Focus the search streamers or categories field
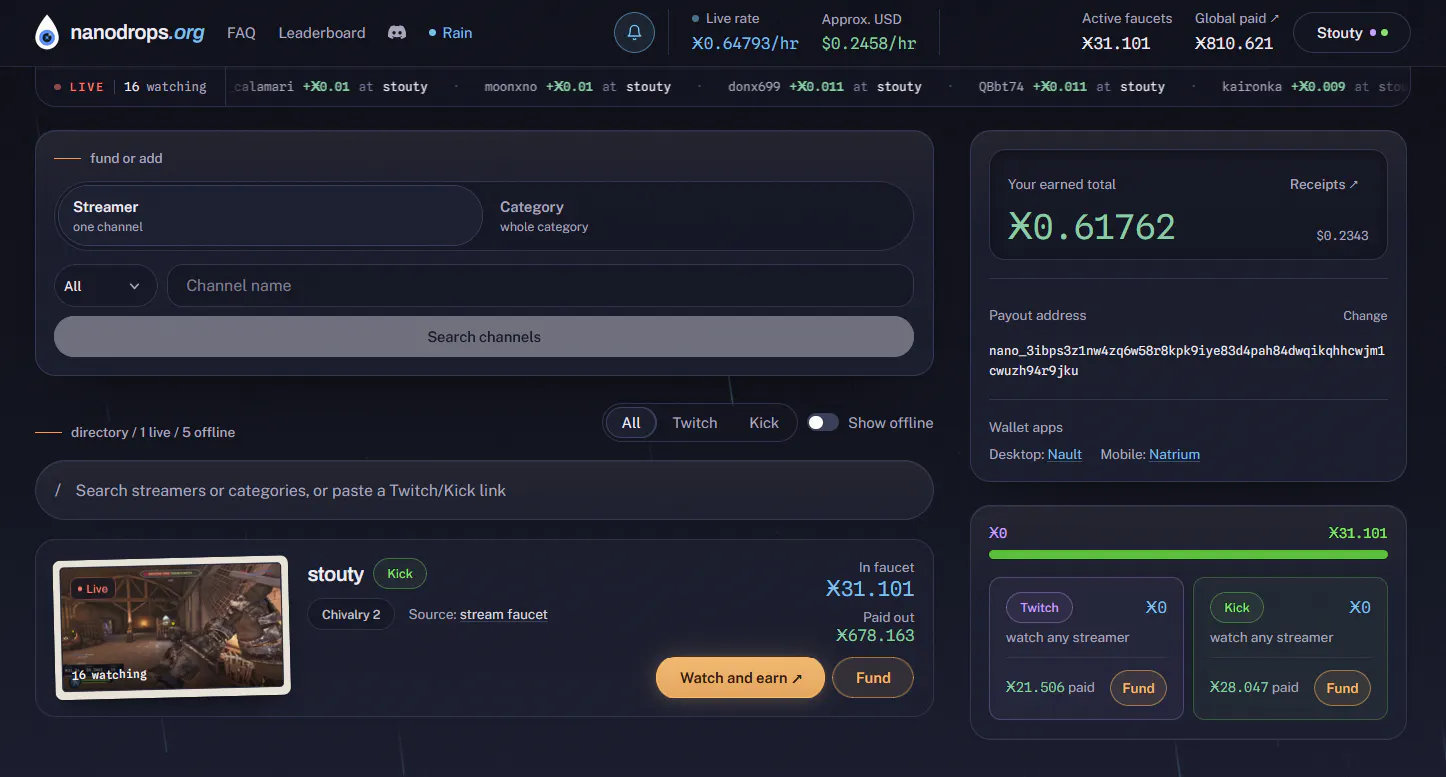1446x777 pixels. (x=484, y=490)
